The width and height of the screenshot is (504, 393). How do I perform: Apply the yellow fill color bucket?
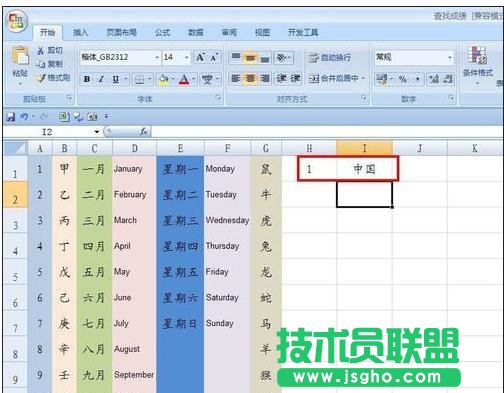[164, 79]
